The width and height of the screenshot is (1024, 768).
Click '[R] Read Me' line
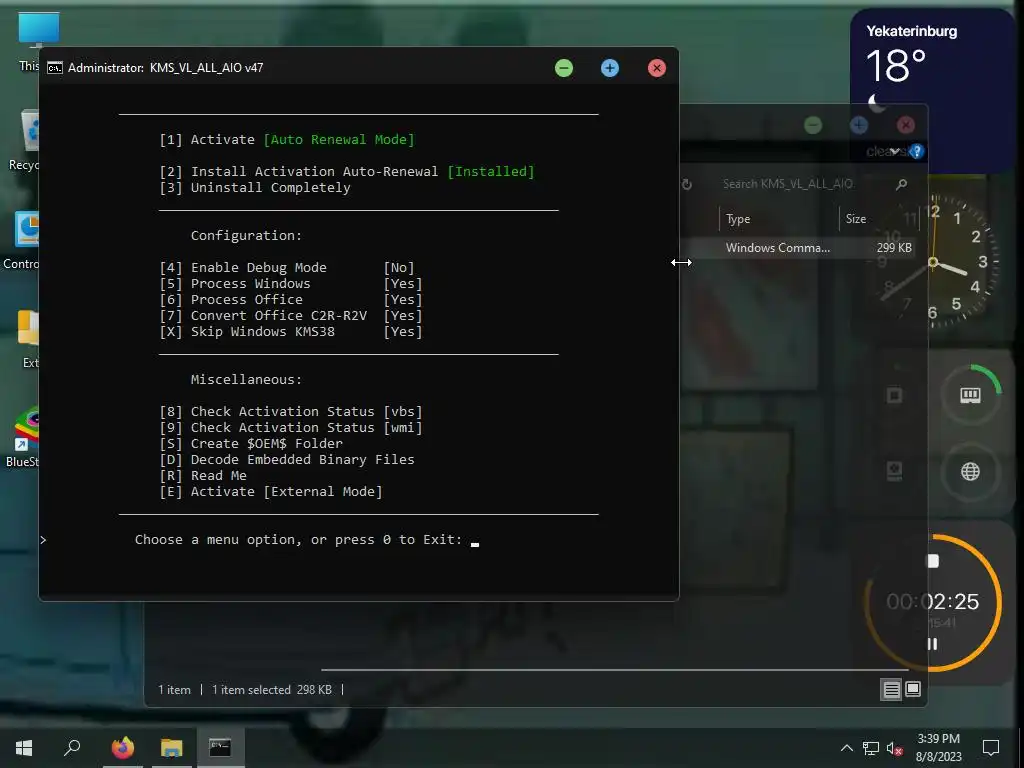pos(203,476)
